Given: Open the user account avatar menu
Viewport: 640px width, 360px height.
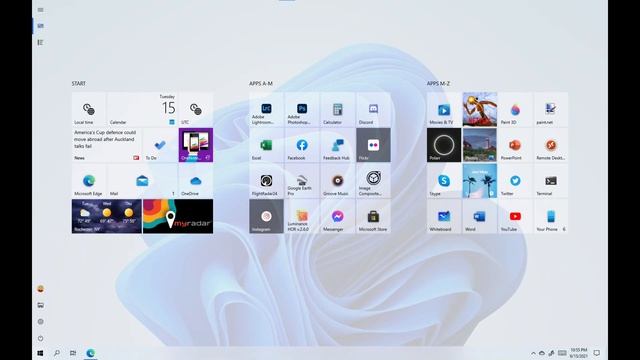Looking at the screenshot, I should (x=40, y=289).
